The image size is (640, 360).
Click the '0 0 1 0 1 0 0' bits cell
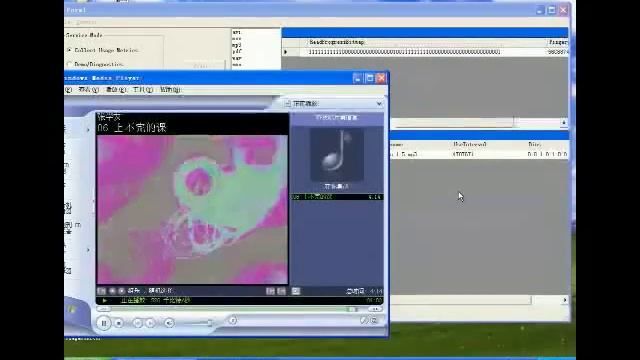pos(547,155)
